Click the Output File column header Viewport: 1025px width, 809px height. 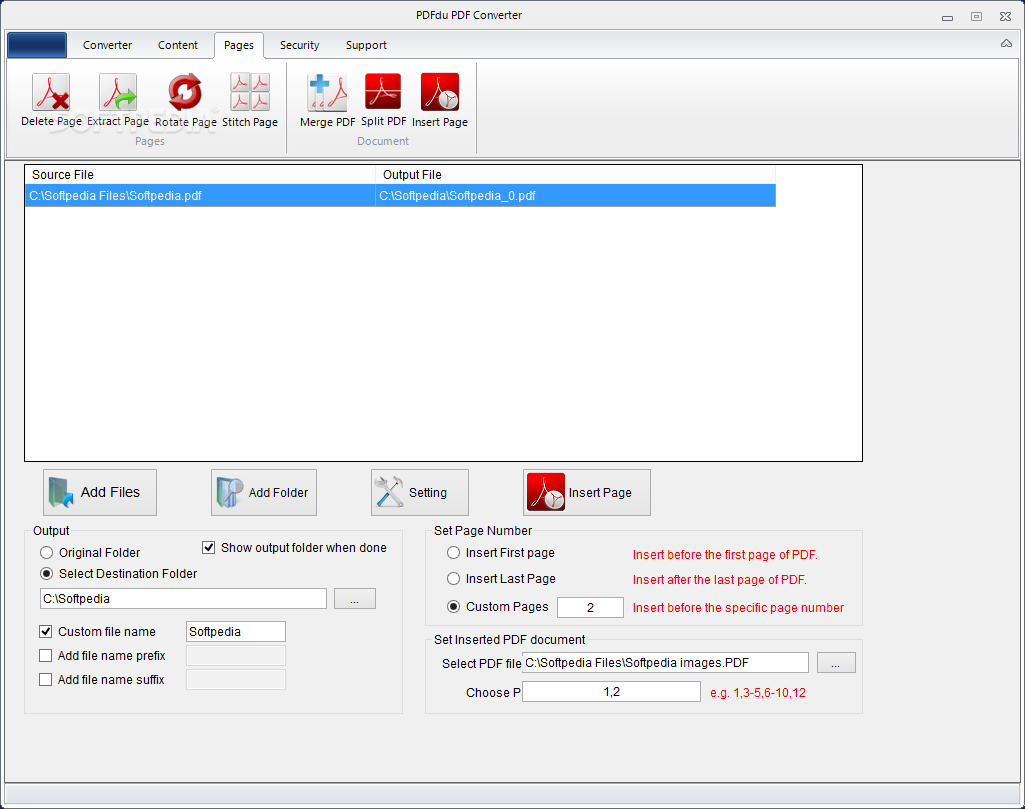tap(575, 175)
